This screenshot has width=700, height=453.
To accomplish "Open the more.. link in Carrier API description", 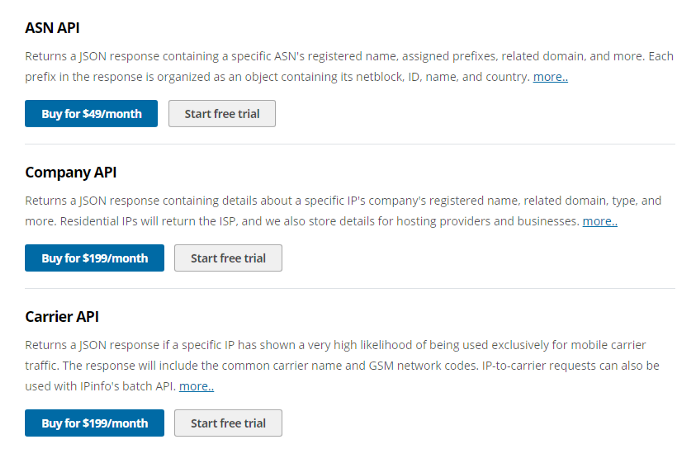I will click(196, 386).
